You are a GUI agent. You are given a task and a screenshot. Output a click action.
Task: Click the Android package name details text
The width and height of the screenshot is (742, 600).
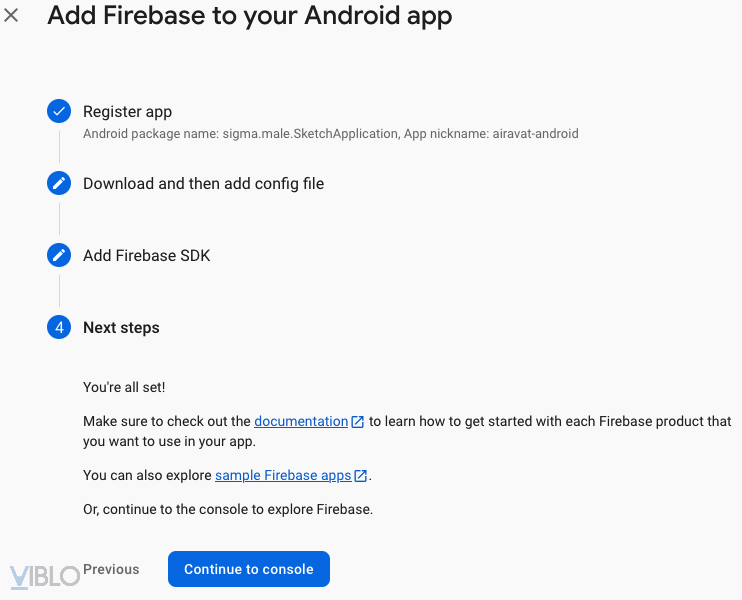click(x=330, y=134)
